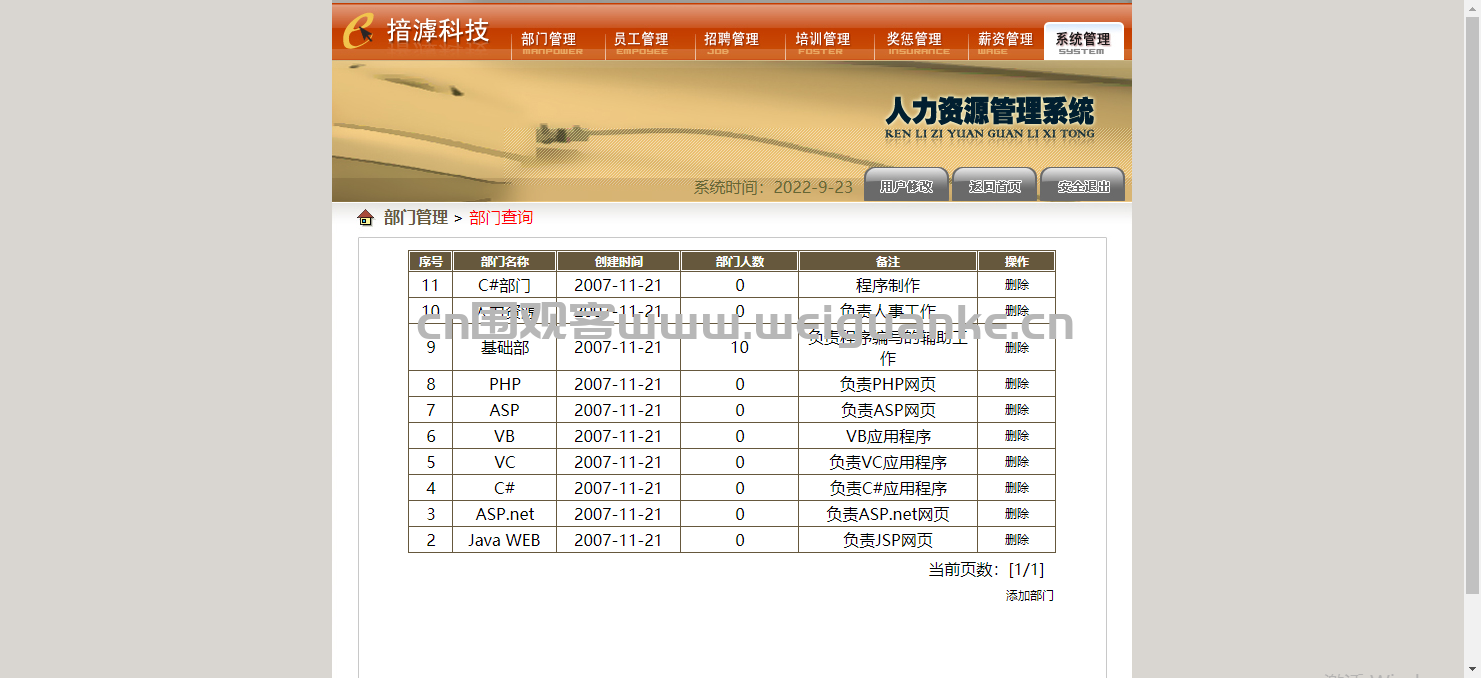The image size is (1481, 678).
Task: Open the 部门管理 menu tab
Action: 549,40
